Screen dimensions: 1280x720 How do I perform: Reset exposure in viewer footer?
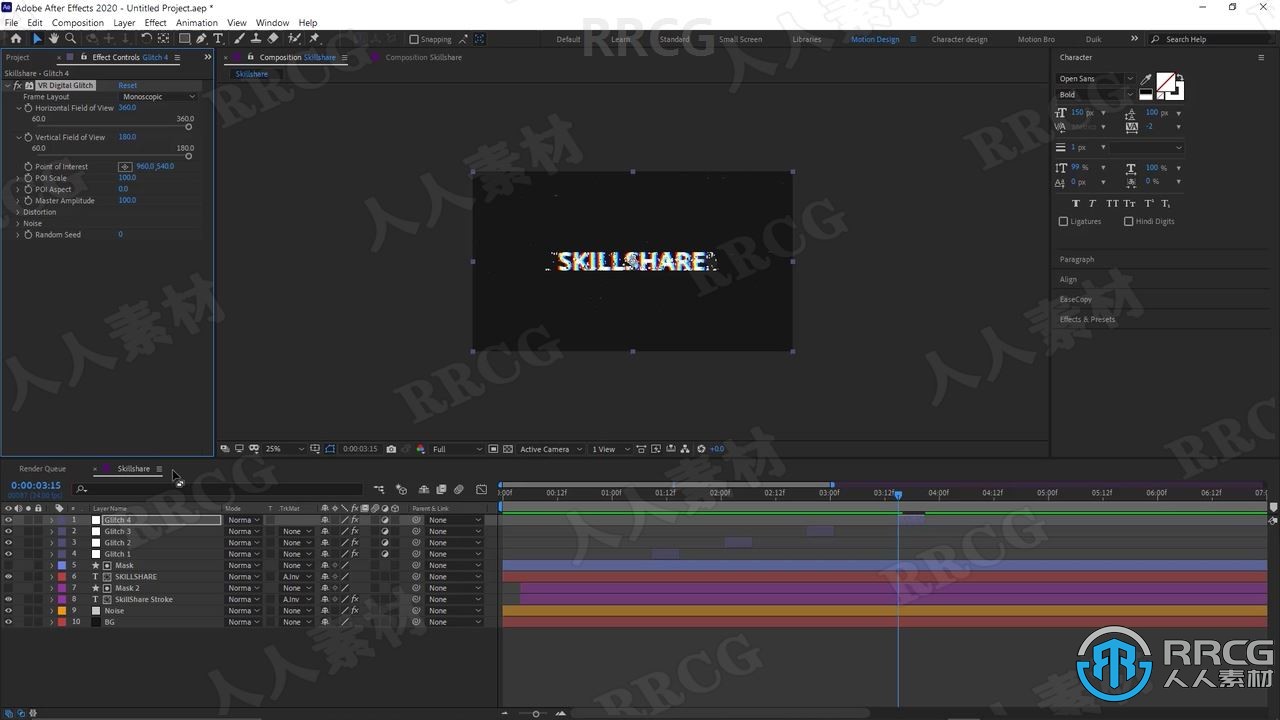tap(701, 449)
